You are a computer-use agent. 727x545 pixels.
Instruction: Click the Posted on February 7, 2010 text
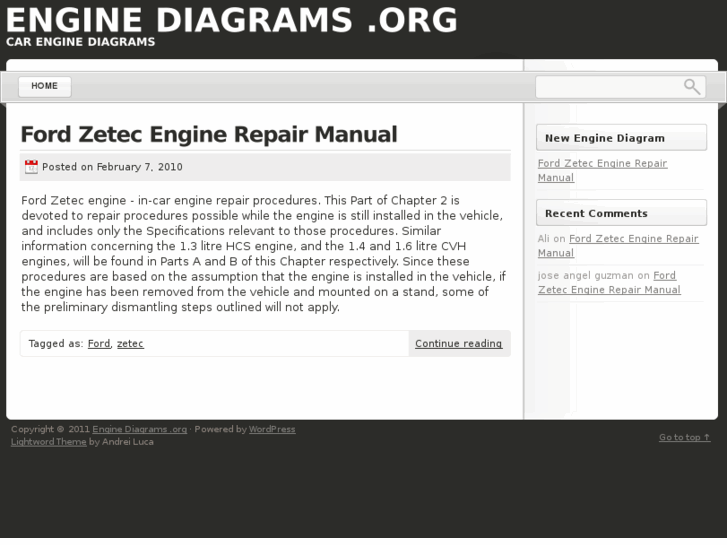[x=112, y=167]
